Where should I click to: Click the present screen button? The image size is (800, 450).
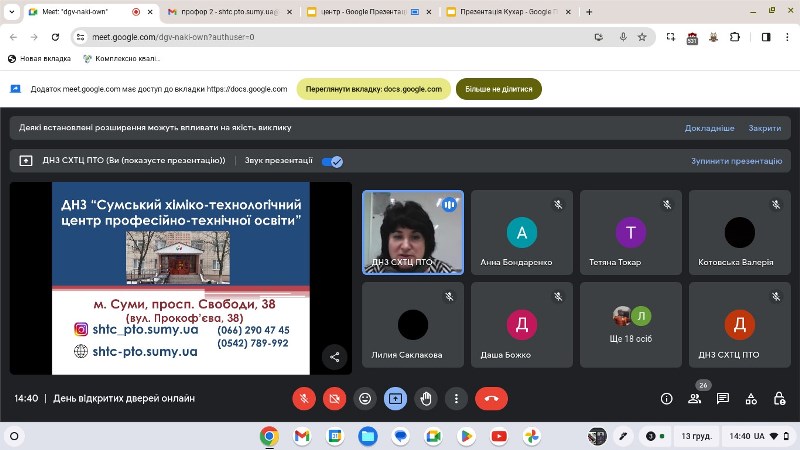(x=395, y=398)
